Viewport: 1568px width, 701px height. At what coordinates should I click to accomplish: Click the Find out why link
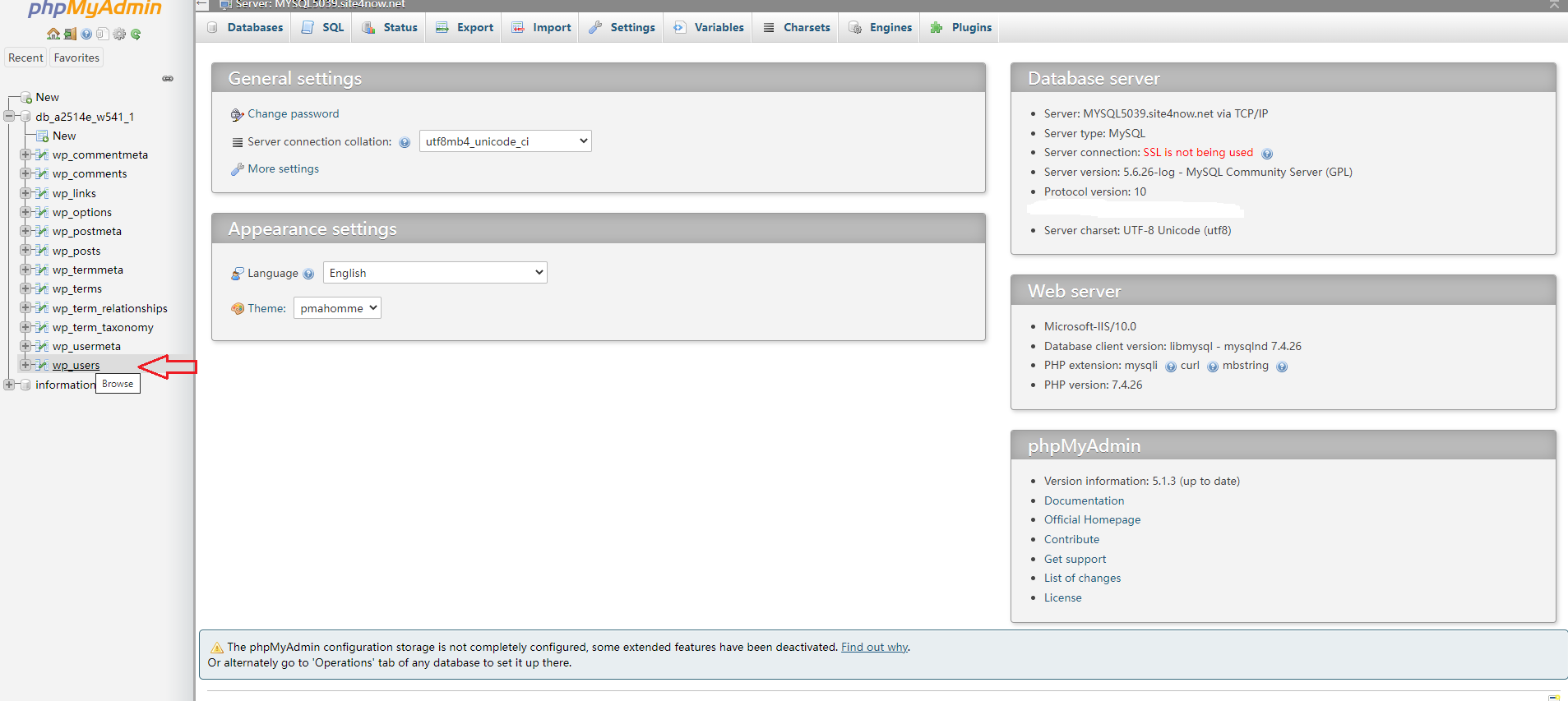874,647
